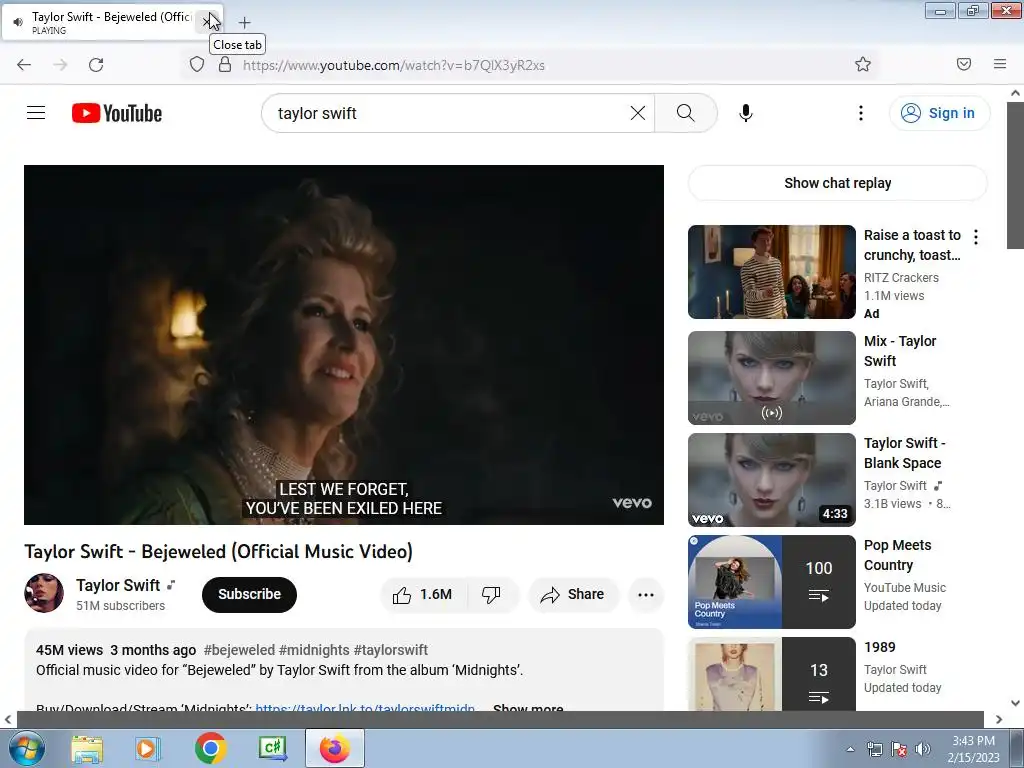Click the #bejeweled hashtag
This screenshot has width=1024, height=768.
pos(239,650)
